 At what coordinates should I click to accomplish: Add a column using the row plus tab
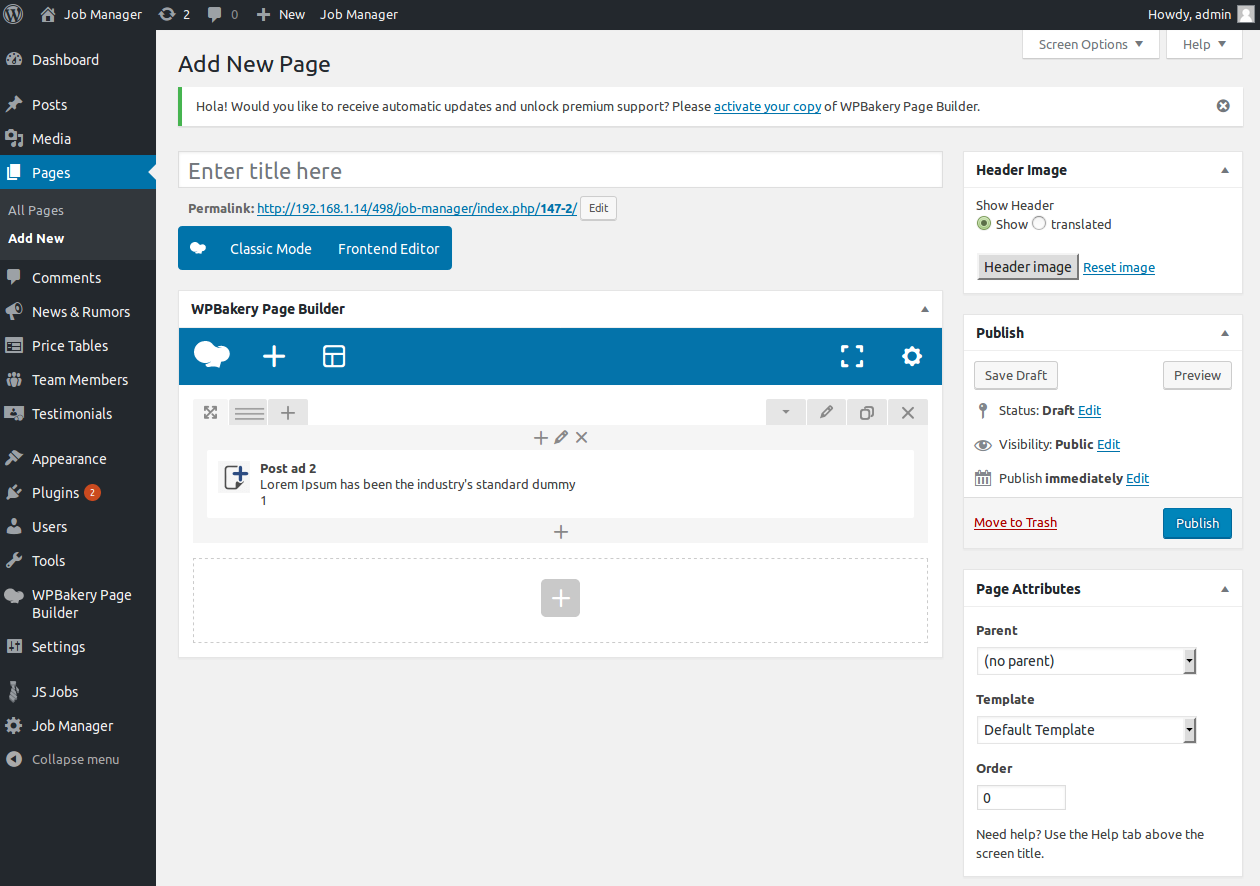[x=288, y=412]
